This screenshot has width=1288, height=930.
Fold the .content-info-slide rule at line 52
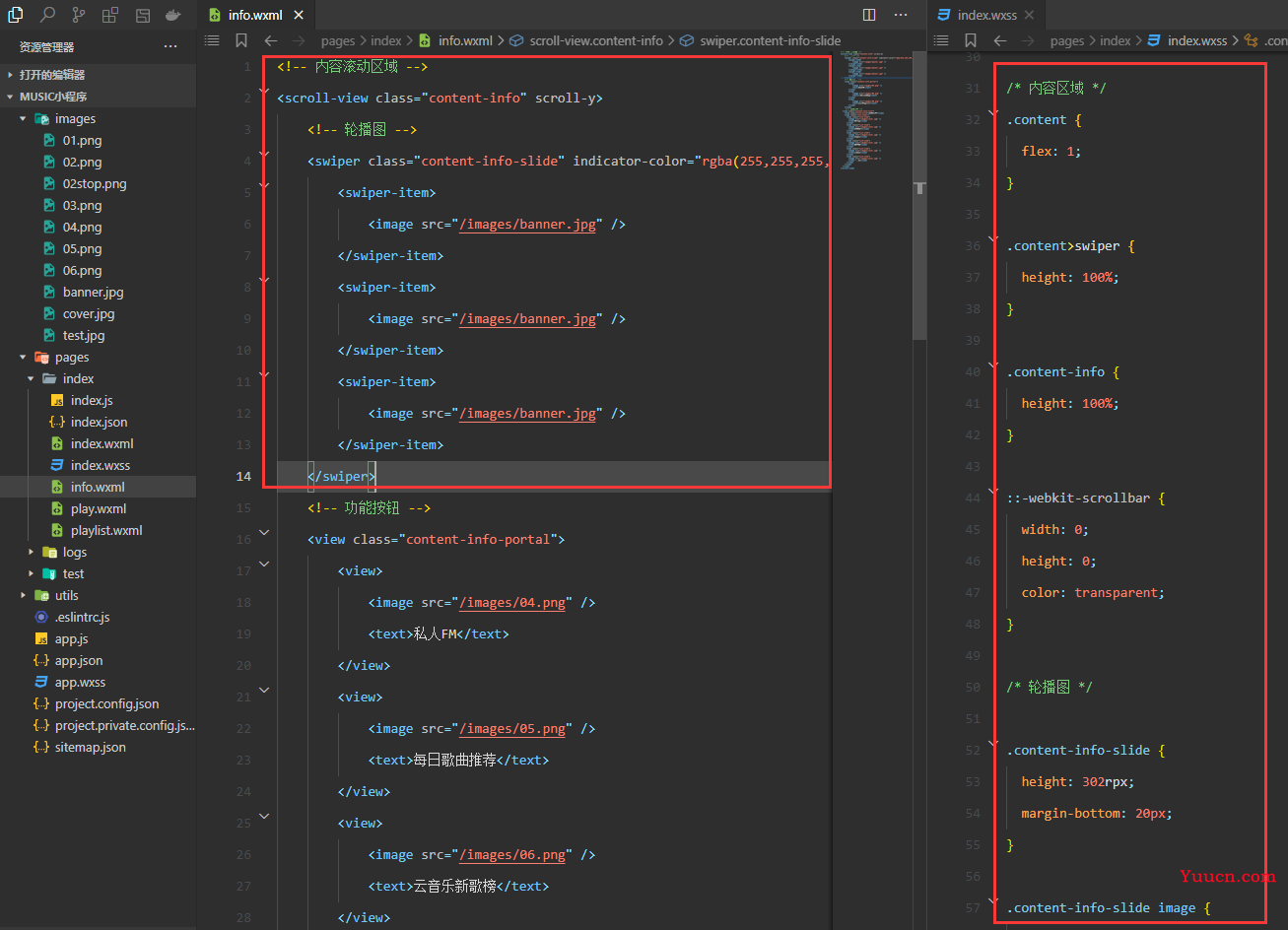click(x=992, y=743)
